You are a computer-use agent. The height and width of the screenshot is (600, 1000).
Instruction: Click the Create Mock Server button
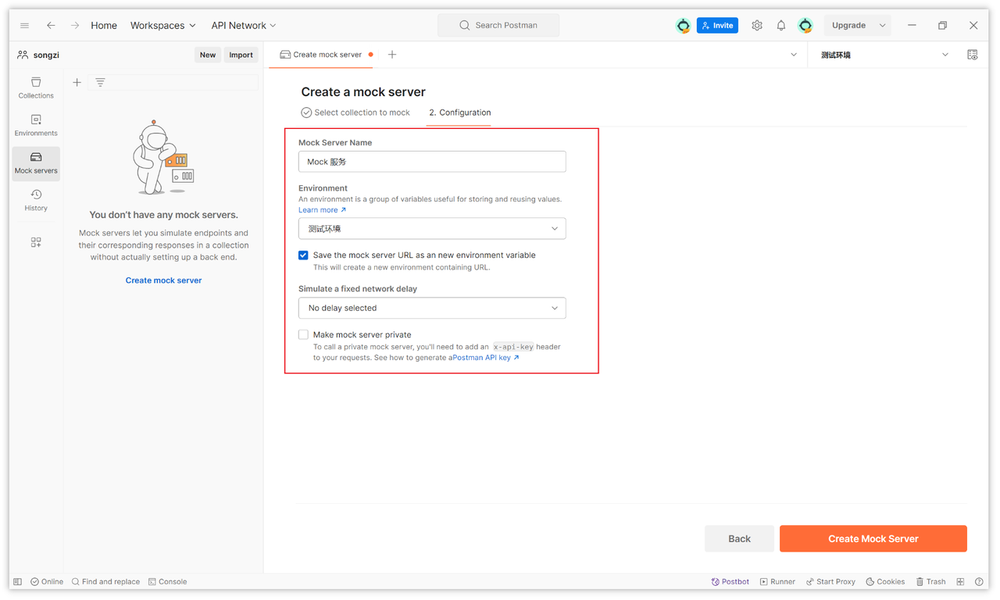pyautogui.click(x=873, y=539)
